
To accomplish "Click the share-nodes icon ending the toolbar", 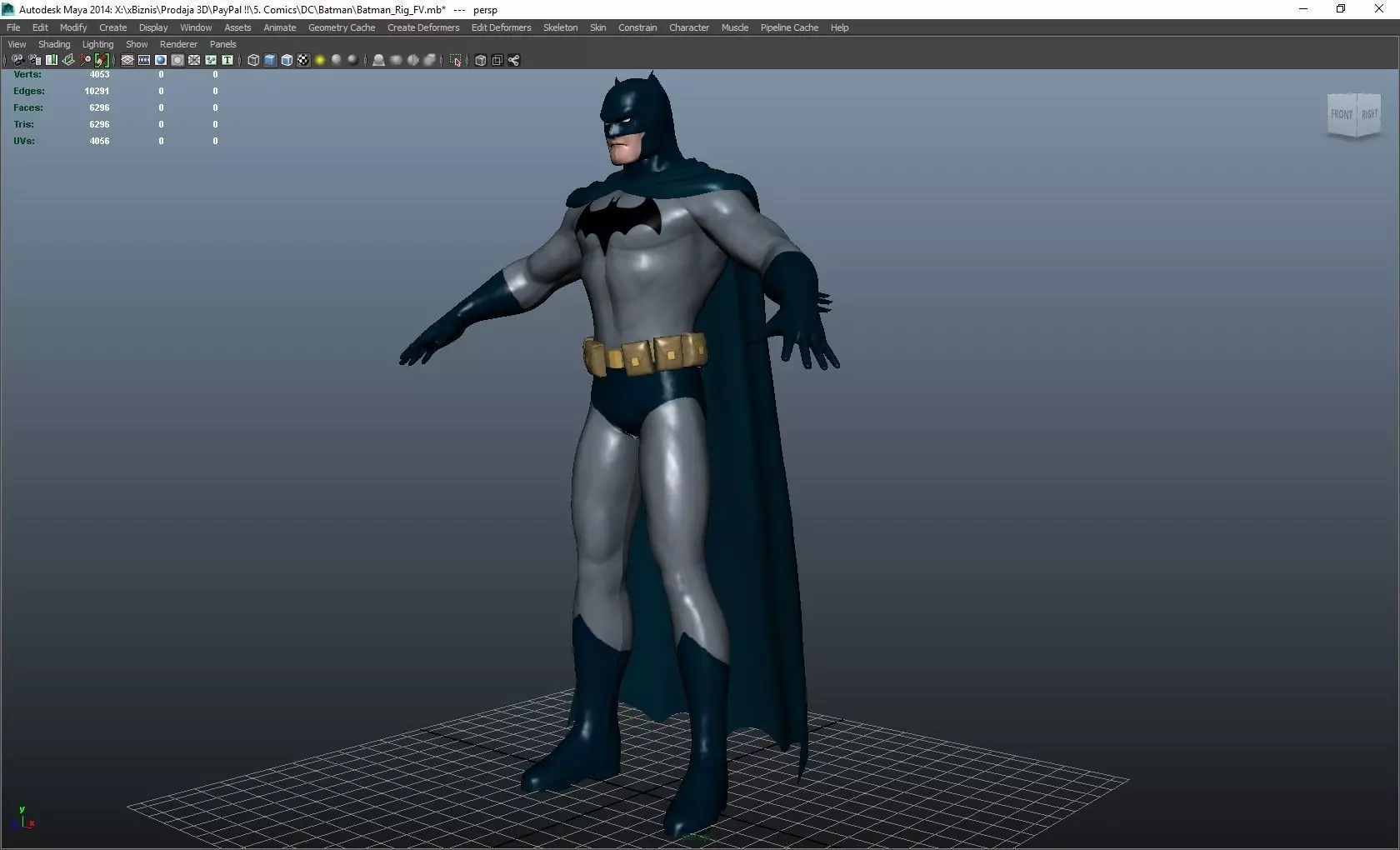I will [513, 60].
